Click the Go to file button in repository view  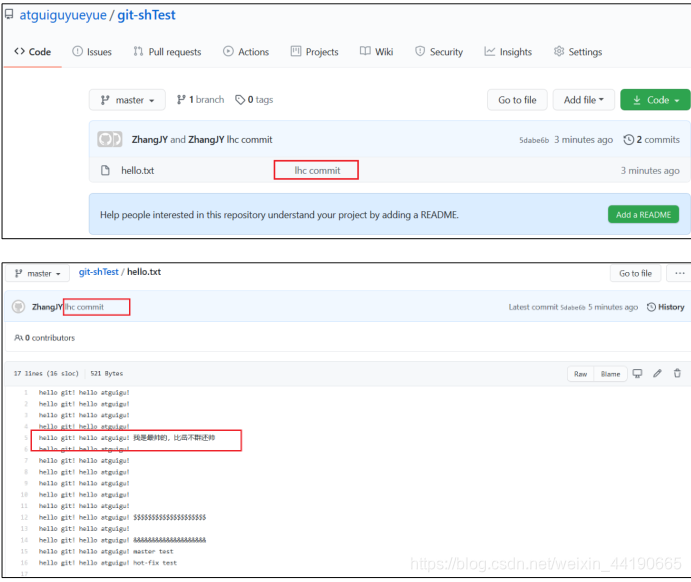pyautogui.click(x=517, y=100)
